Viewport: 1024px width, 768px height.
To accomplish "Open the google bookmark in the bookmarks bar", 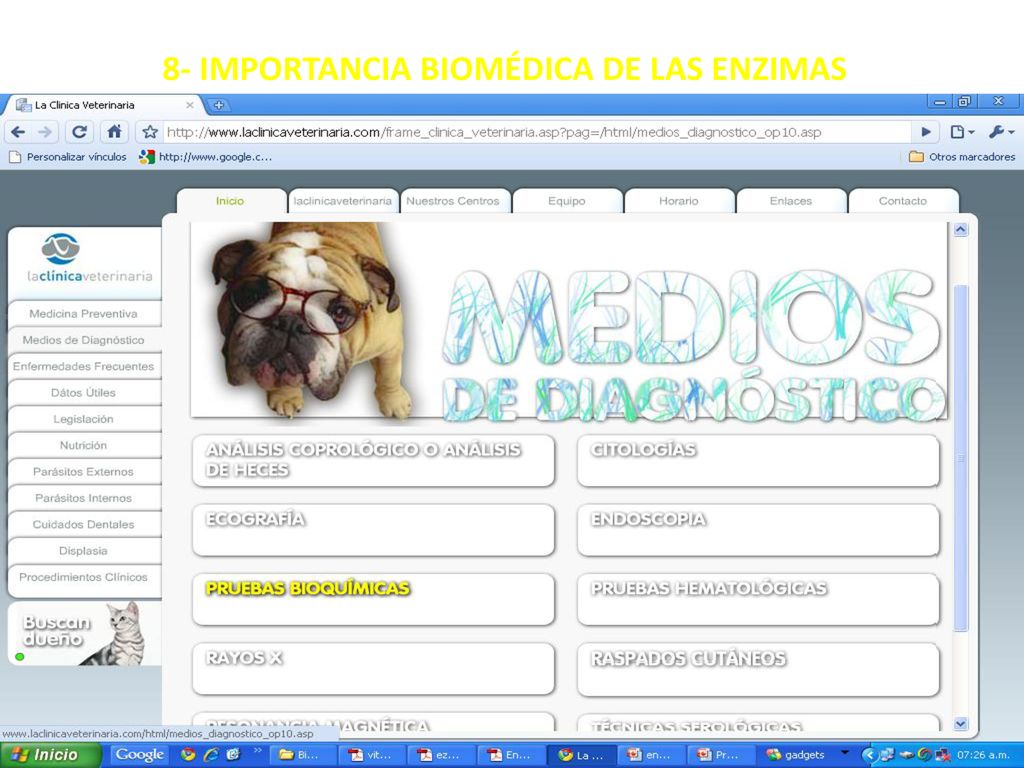I will (x=206, y=157).
